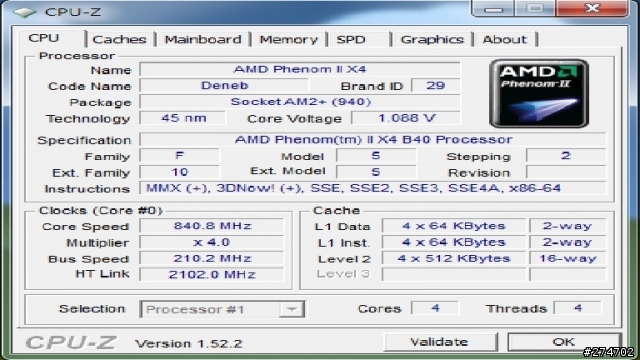The image size is (640, 360).
Task: Click the Ext. Model value 5
Action: point(376,172)
